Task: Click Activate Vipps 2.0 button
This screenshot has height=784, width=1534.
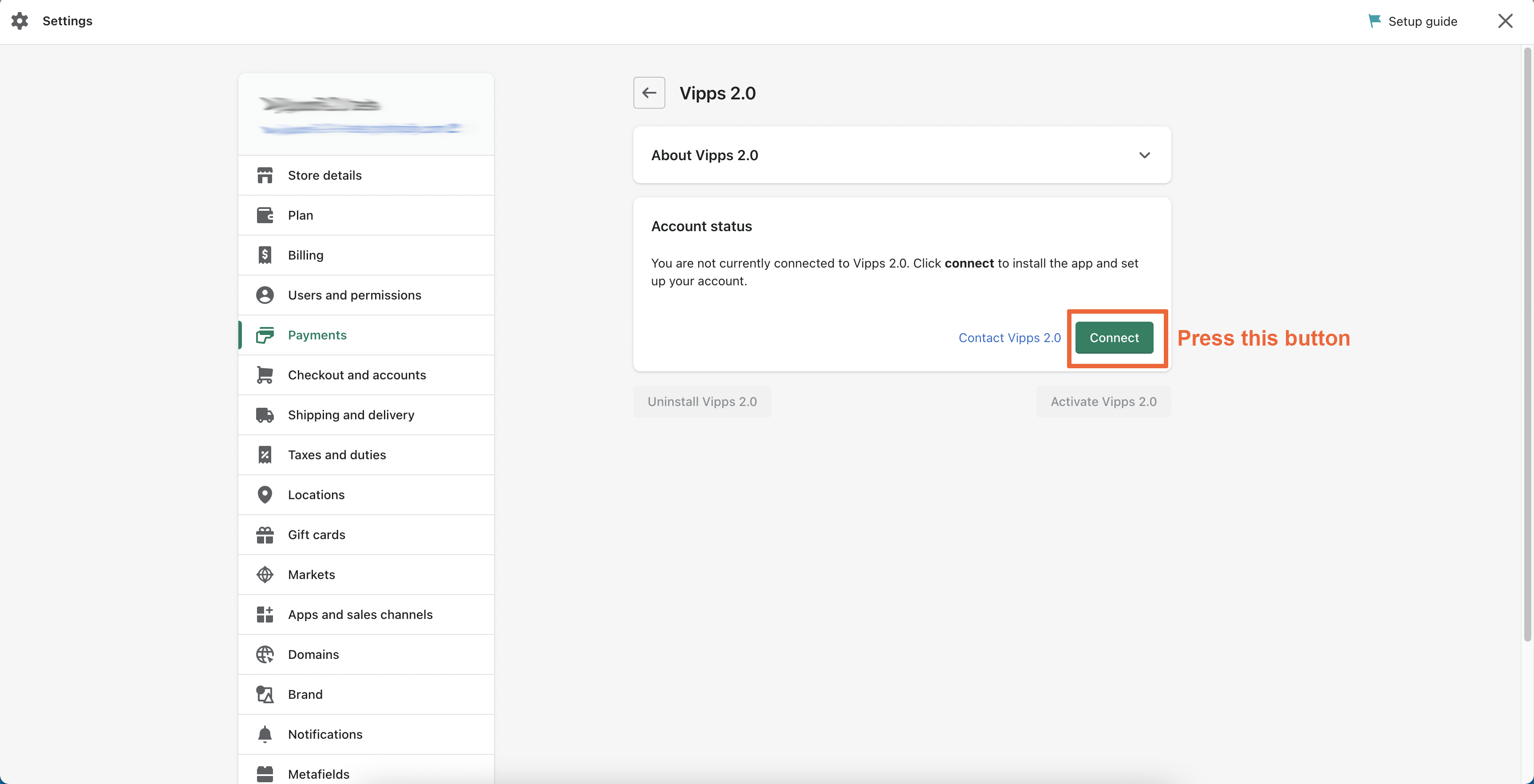Action: (1103, 402)
